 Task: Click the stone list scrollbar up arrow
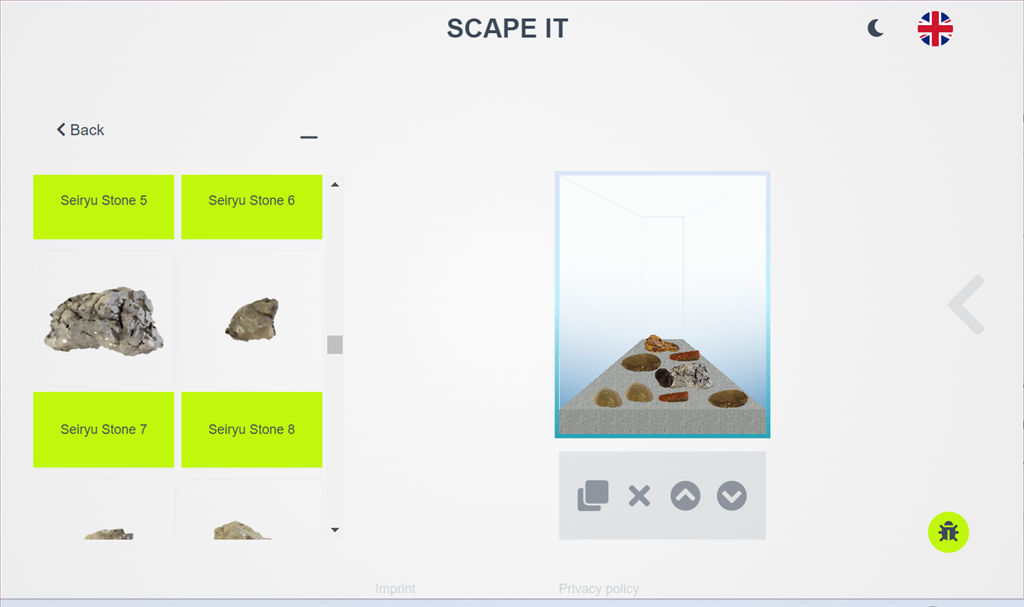335,185
